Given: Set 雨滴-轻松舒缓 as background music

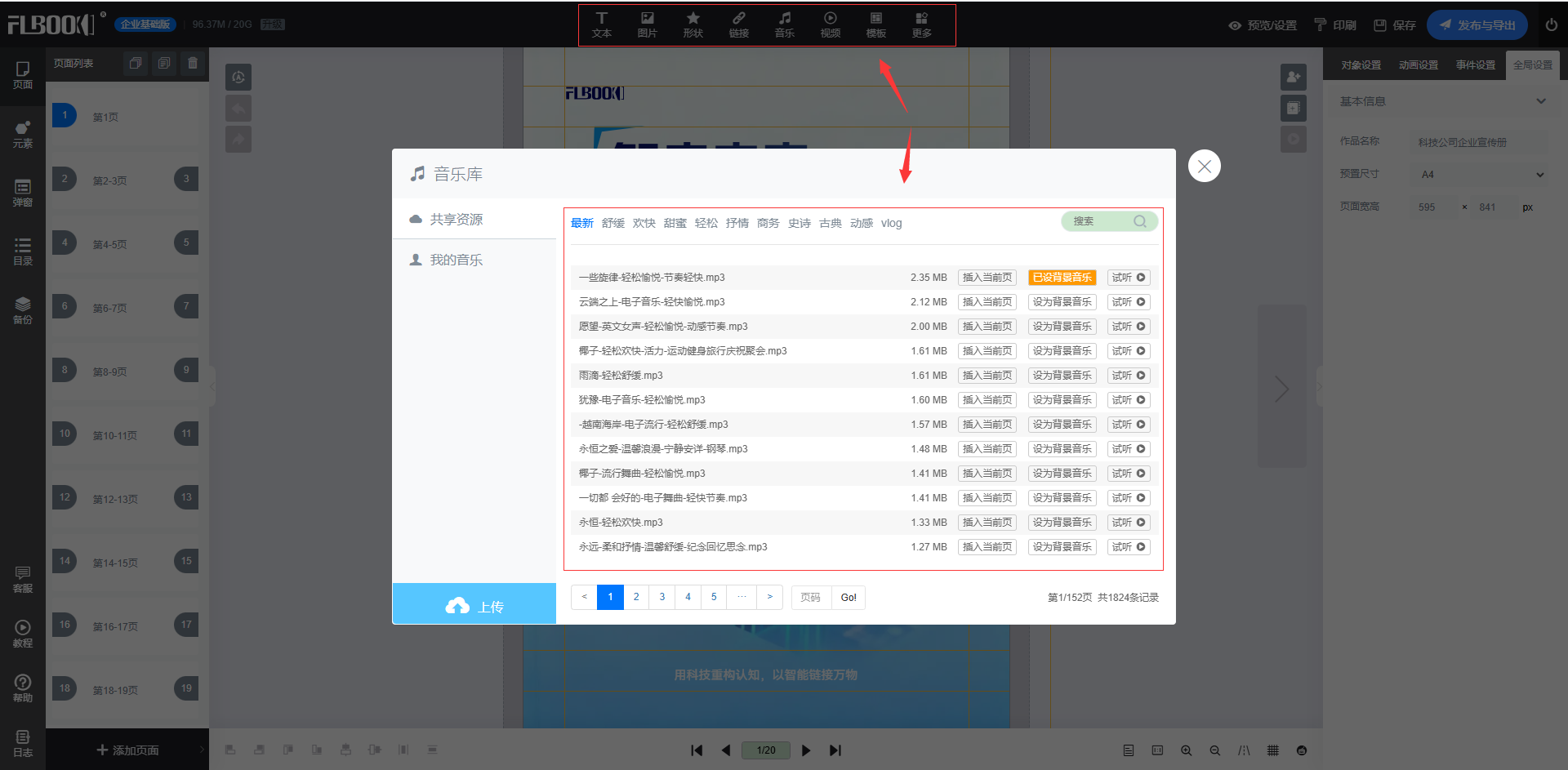Looking at the screenshot, I should pyautogui.click(x=1062, y=376).
